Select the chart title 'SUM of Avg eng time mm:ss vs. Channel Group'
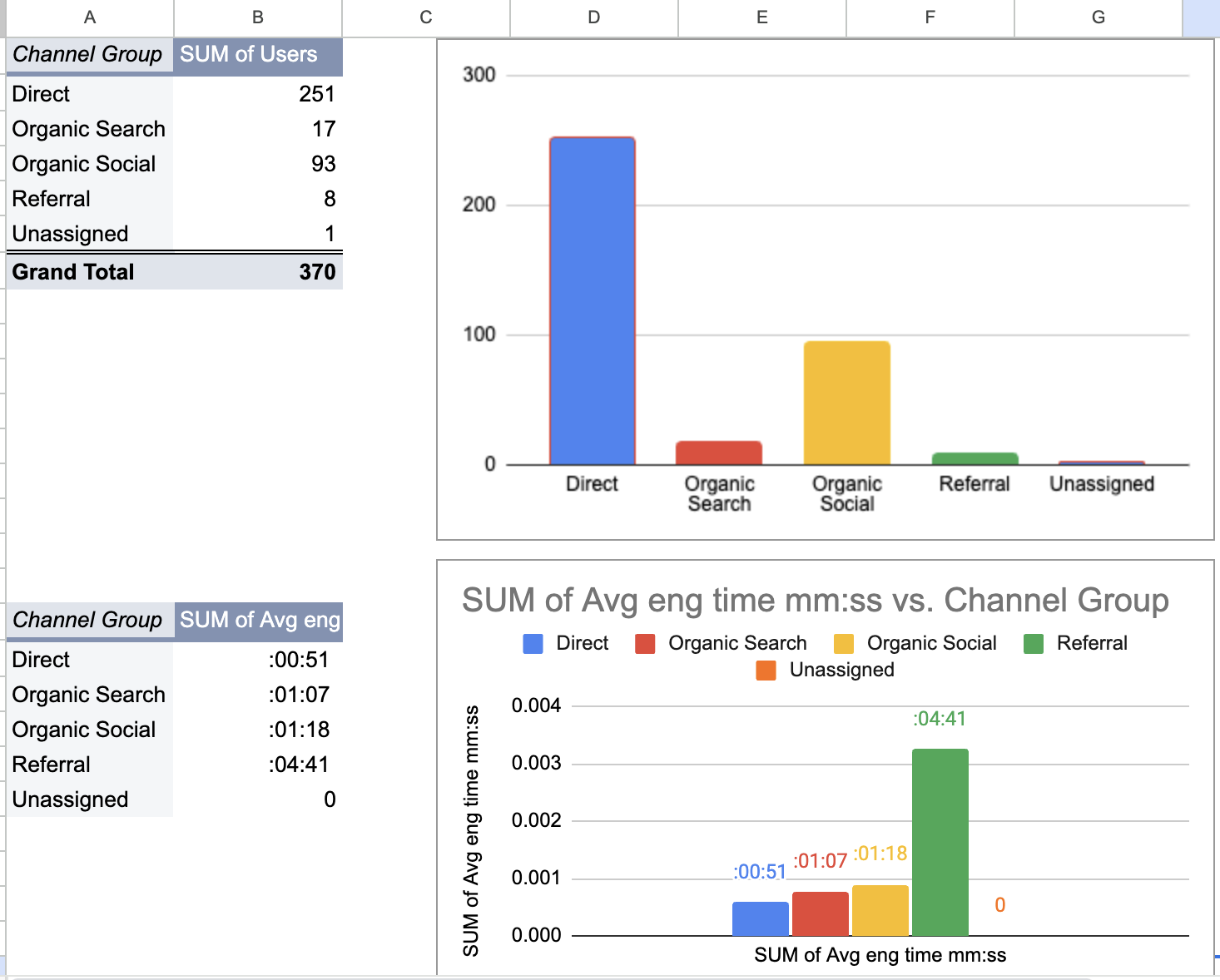This screenshot has height=980, width=1220. [815, 601]
